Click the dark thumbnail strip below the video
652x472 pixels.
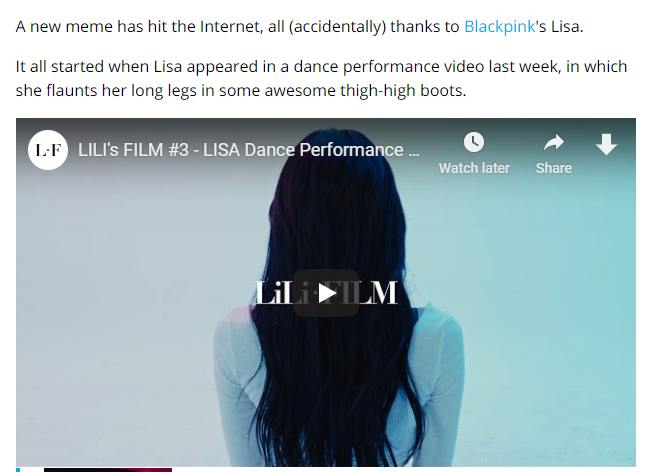click(108, 470)
